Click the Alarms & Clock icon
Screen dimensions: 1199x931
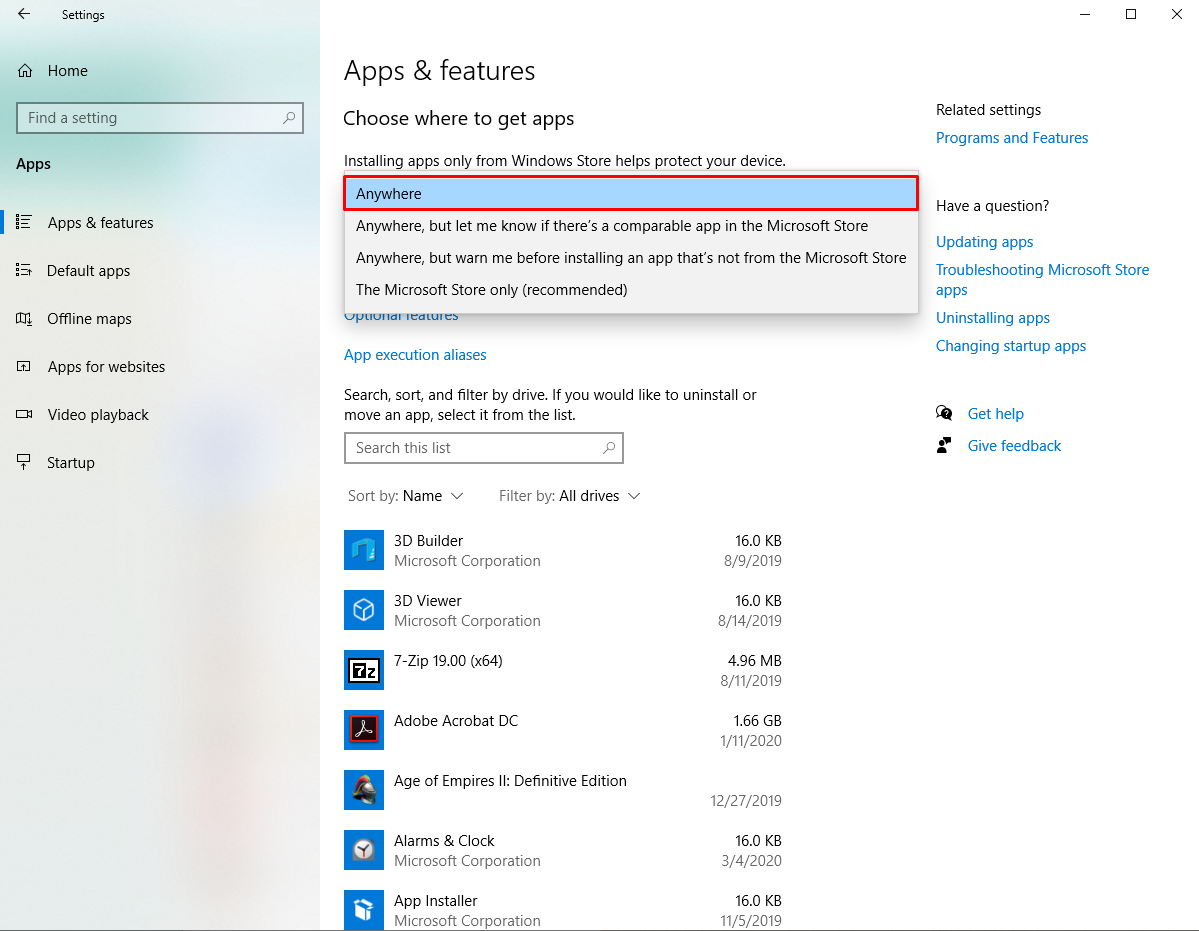pyautogui.click(x=364, y=850)
